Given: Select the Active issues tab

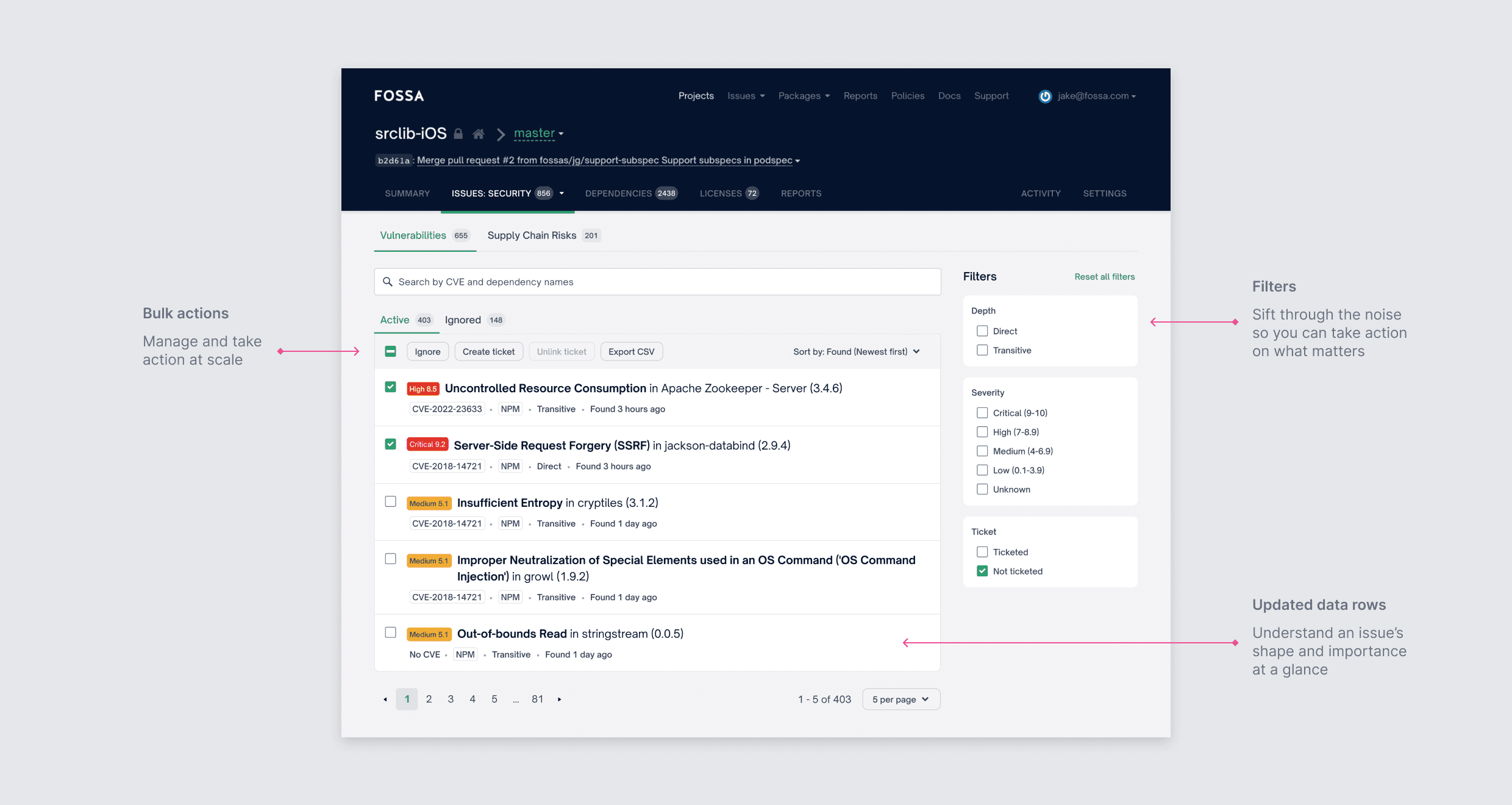Looking at the screenshot, I should [406, 320].
